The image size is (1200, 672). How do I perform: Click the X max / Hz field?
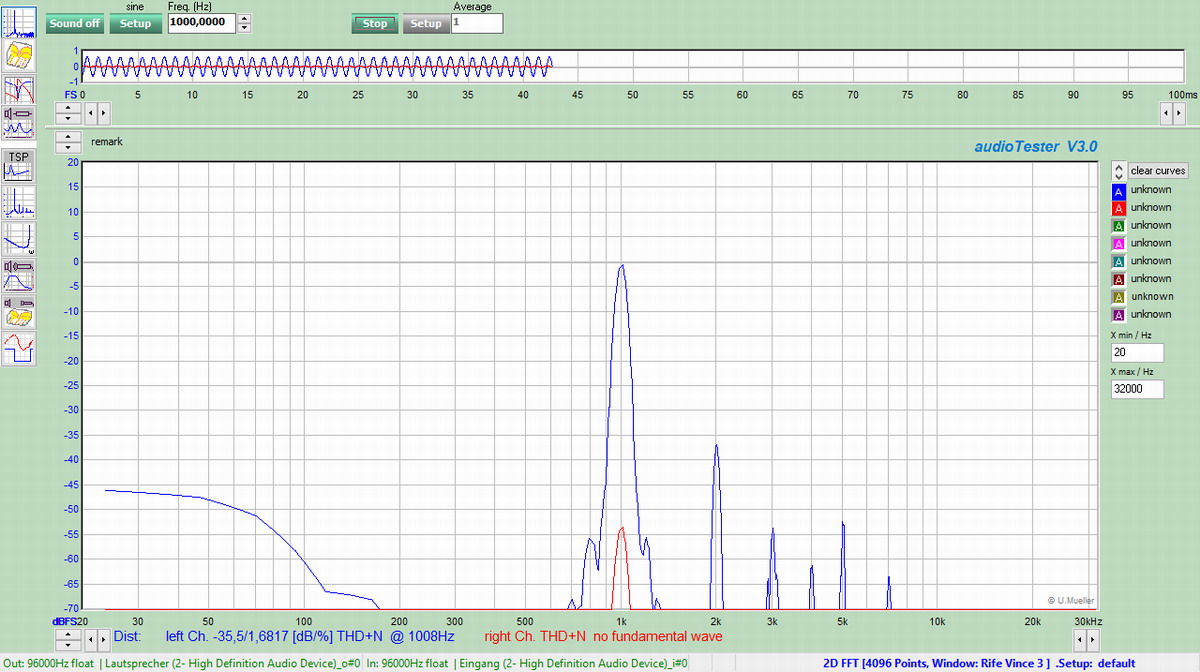[1137, 389]
